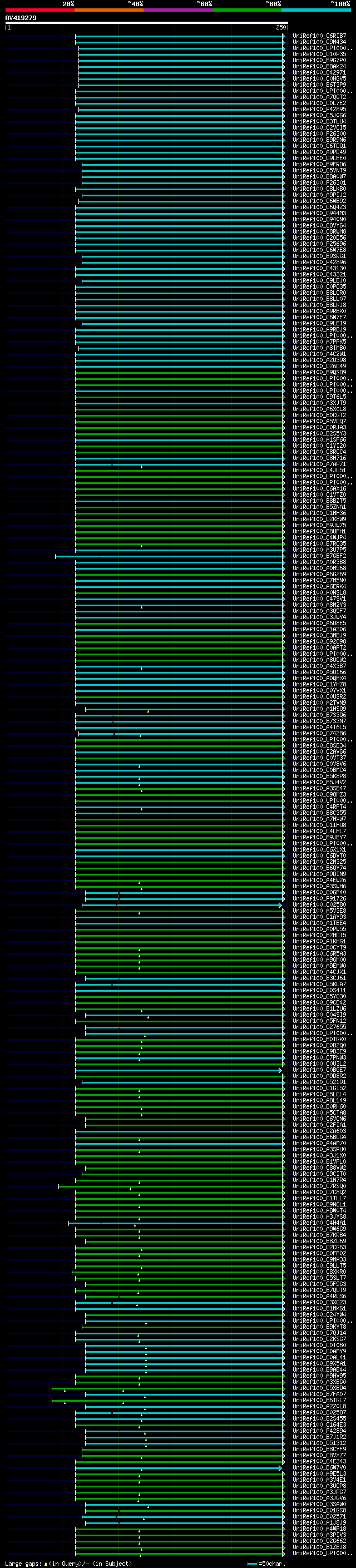The image size is (356, 1568).
Task: Select the UniRef100_C0BMC4 label
Action: 319,770
